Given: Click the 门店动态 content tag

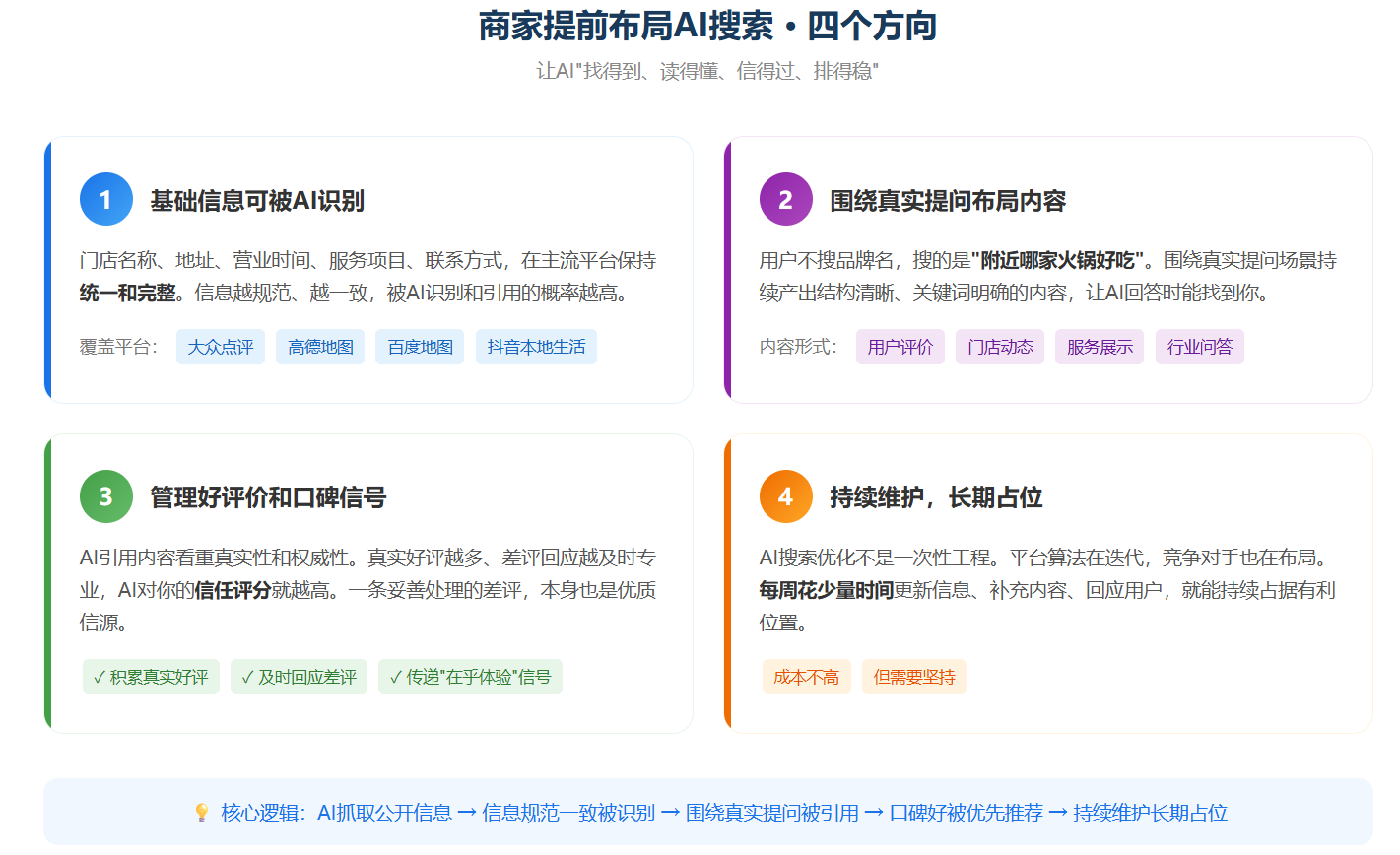Looking at the screenshot, I should point(1000,347).
